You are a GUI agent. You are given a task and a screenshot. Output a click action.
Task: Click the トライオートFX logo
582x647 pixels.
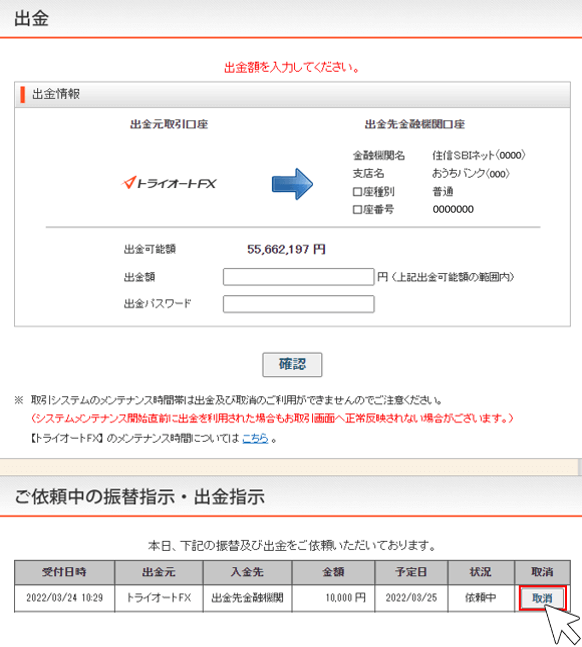point(169,183)
